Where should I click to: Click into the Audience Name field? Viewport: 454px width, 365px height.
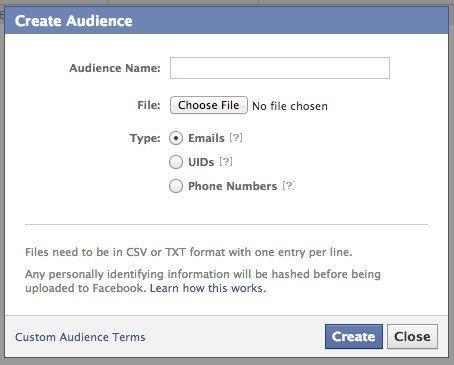point(280,68)
